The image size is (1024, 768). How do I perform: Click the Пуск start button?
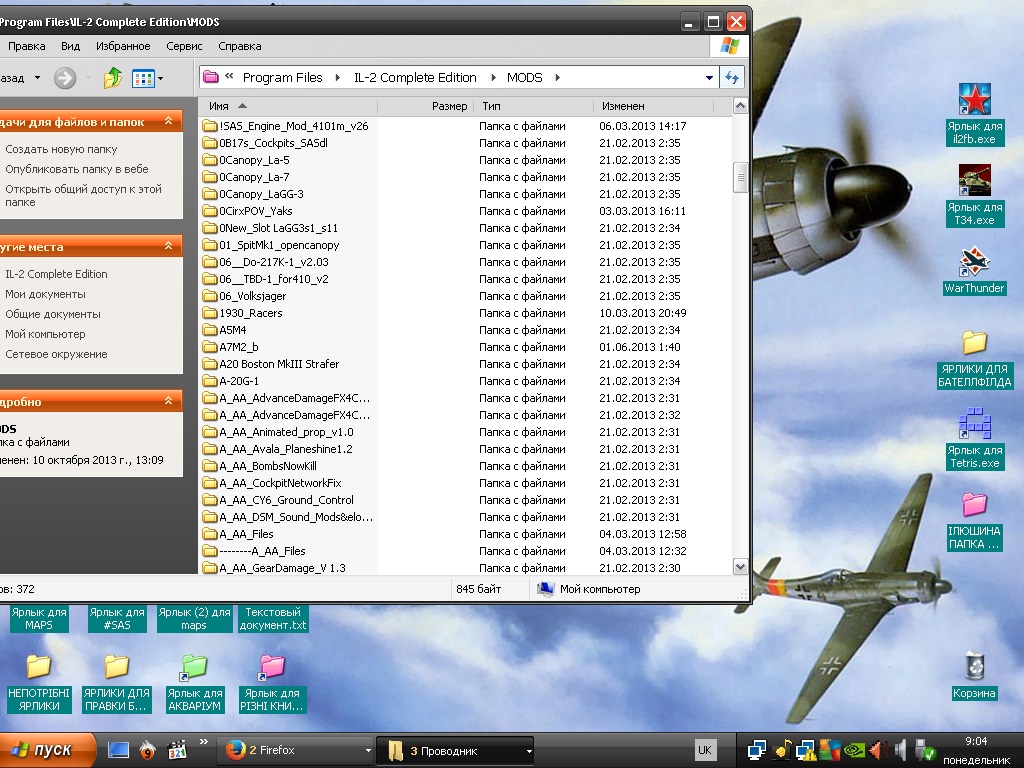pyautogui.click(x=46, y=750)
